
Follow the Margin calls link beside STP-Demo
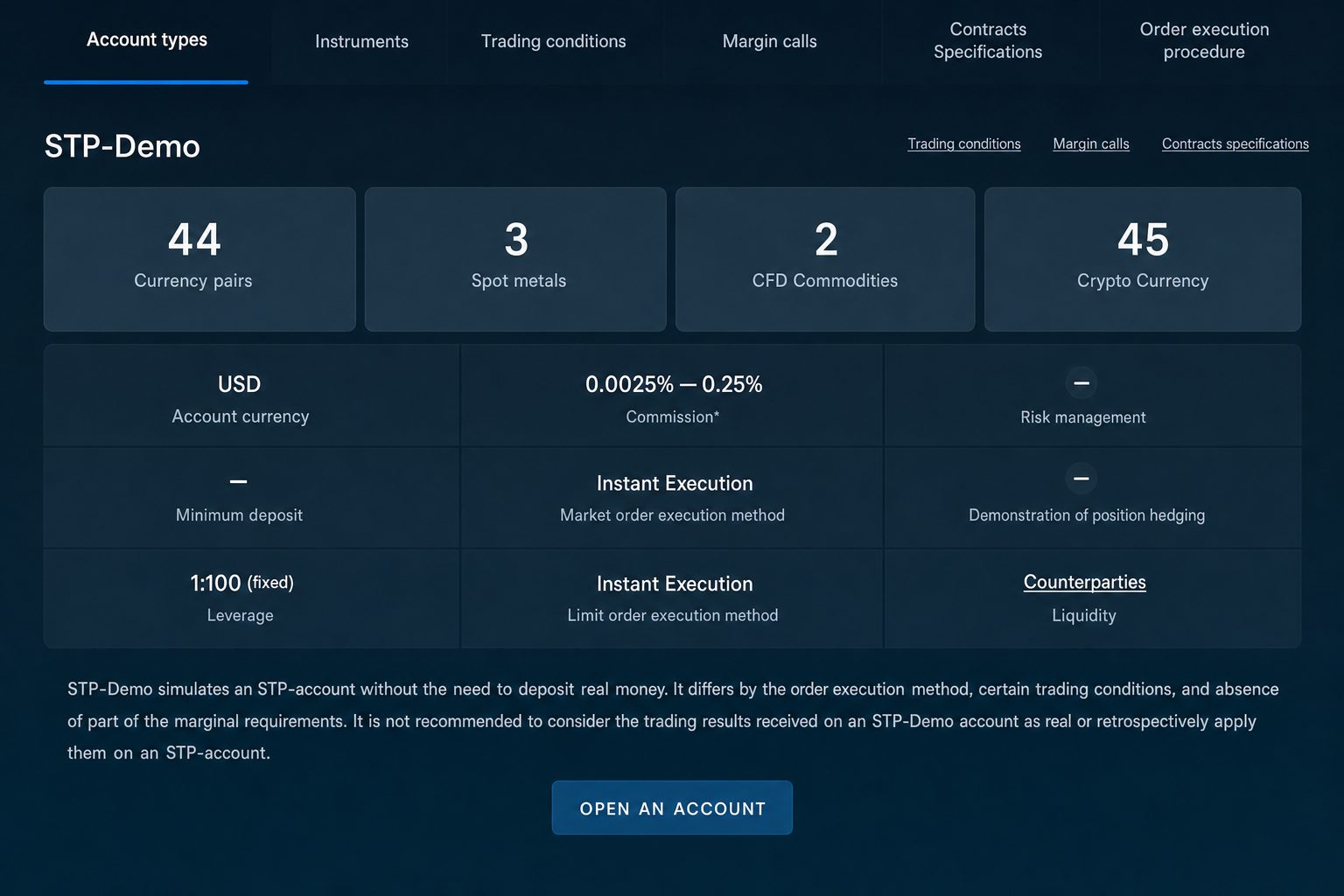point(1090,143)
